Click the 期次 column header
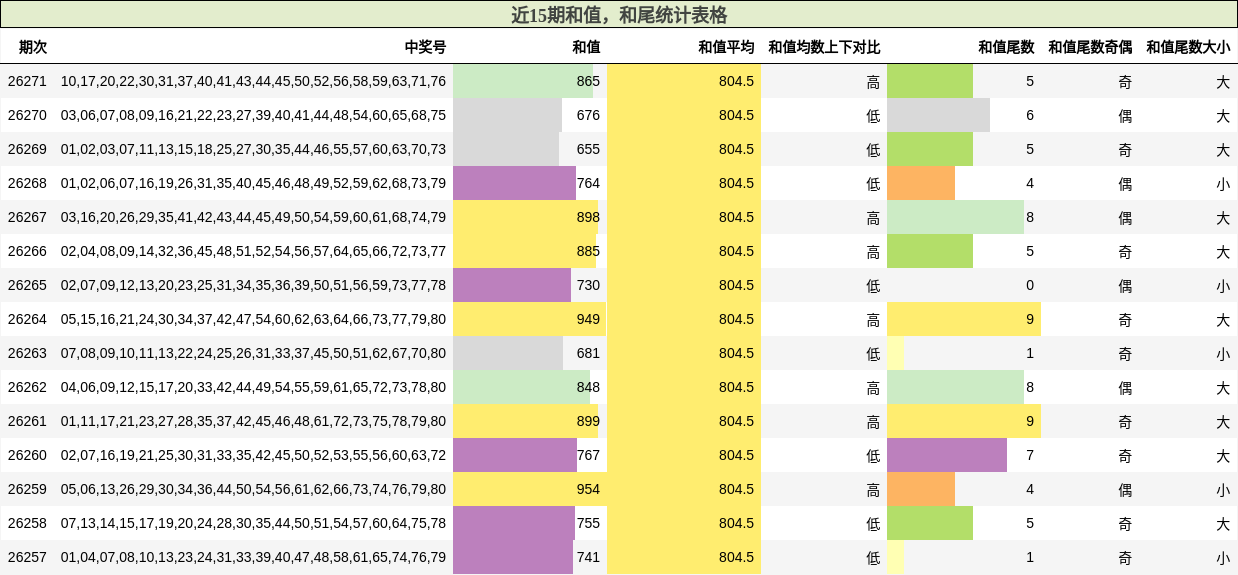 (33, 47)
